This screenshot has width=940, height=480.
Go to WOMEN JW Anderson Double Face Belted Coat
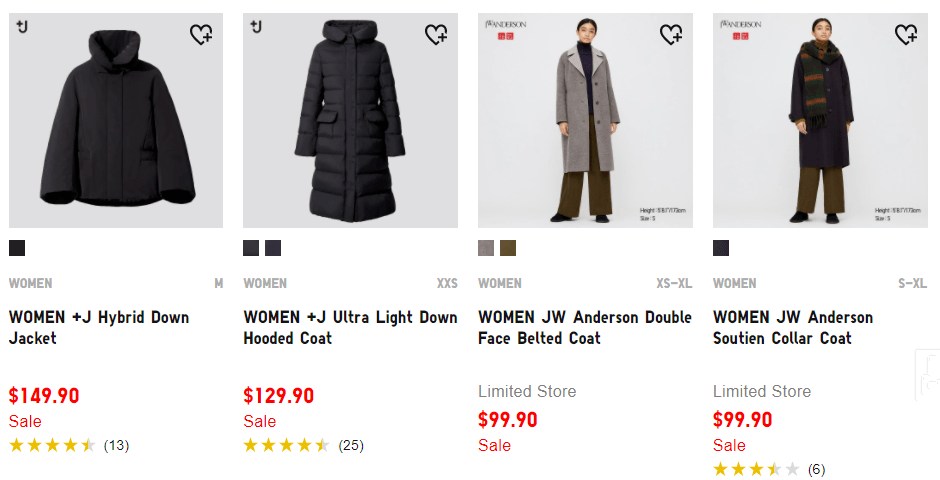584,328
